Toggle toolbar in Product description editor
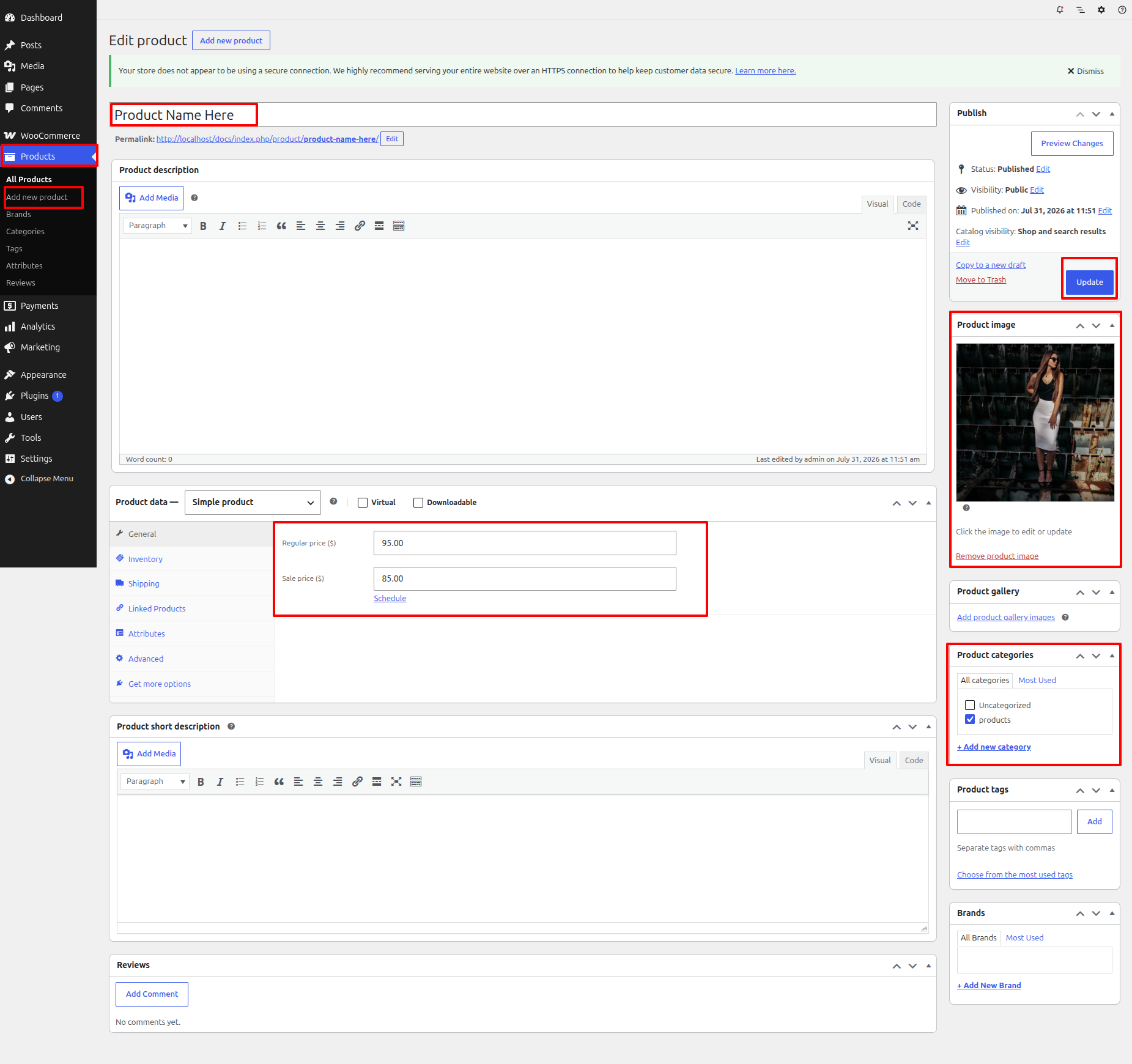The height and width of the screenshot is (1064, 1132). 399,226
